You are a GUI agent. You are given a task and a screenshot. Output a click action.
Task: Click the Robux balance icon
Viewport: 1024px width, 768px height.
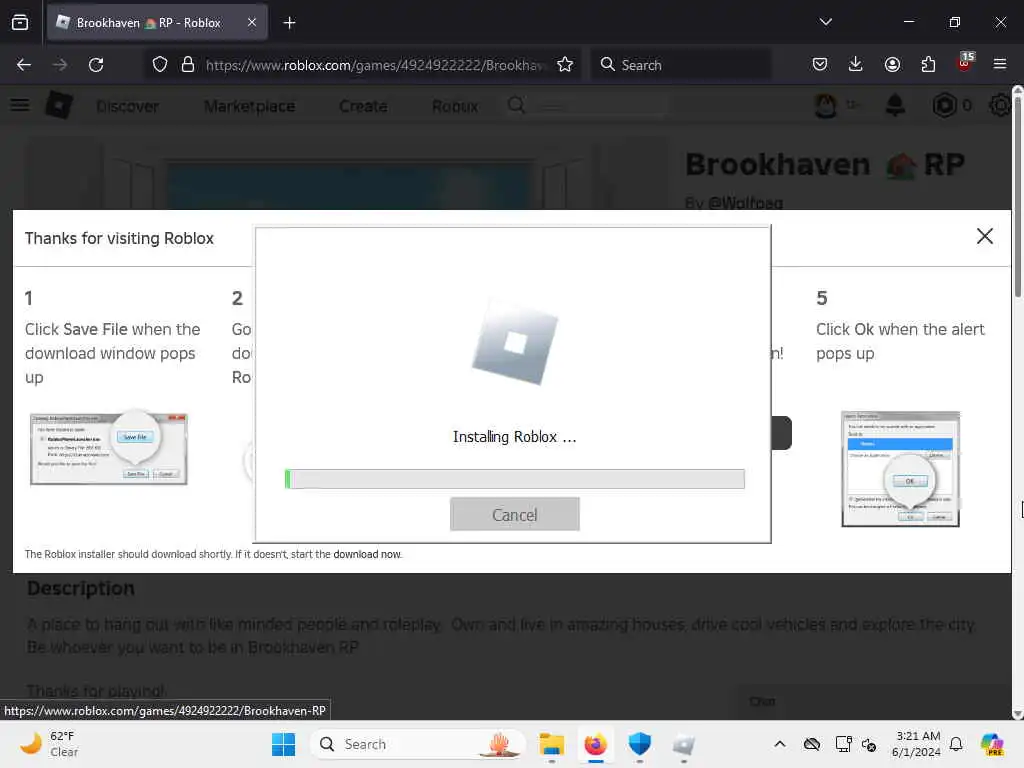tap(944, 105)
